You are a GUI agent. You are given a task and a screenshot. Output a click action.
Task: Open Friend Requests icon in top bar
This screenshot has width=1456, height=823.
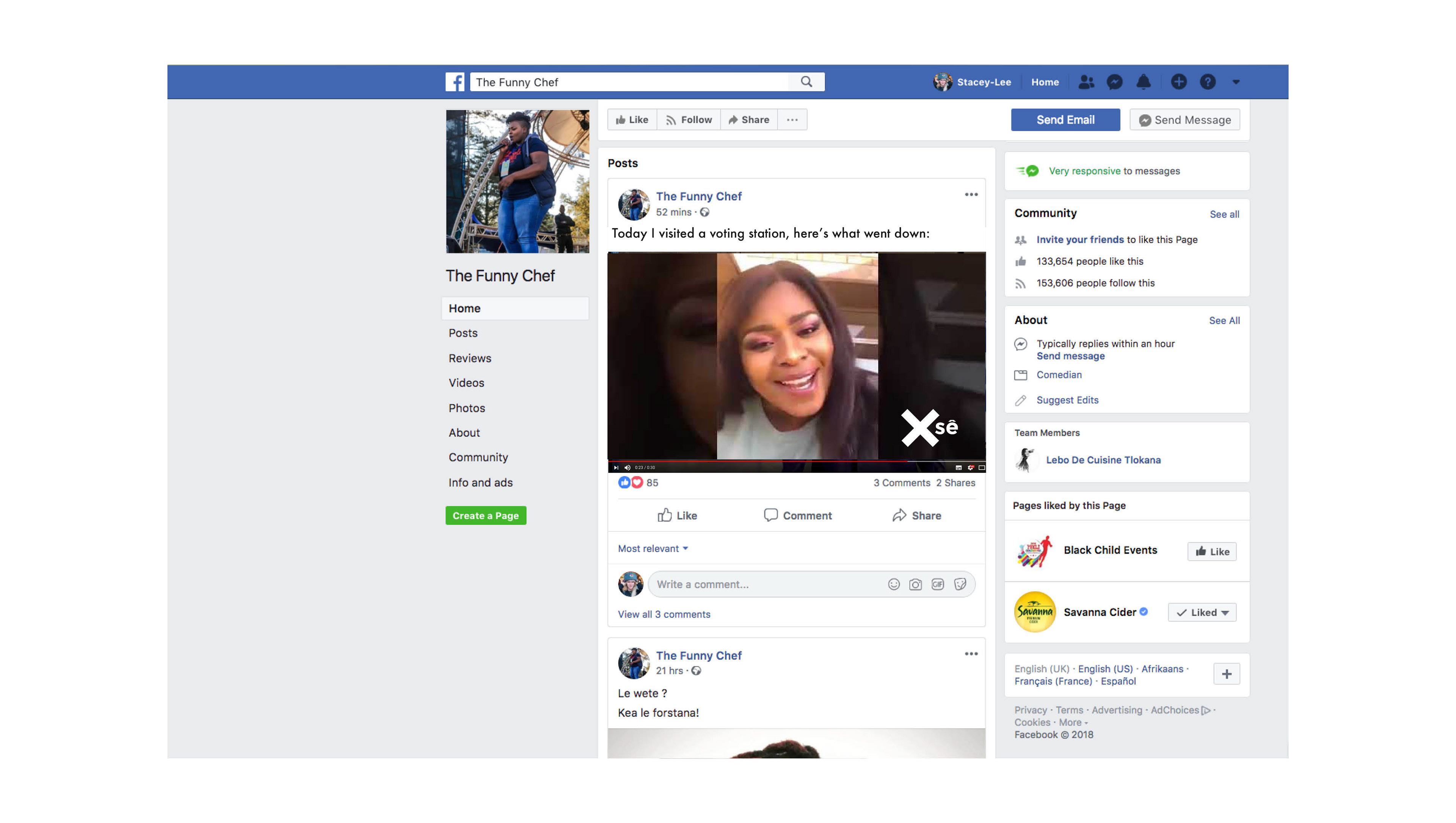1086,82
